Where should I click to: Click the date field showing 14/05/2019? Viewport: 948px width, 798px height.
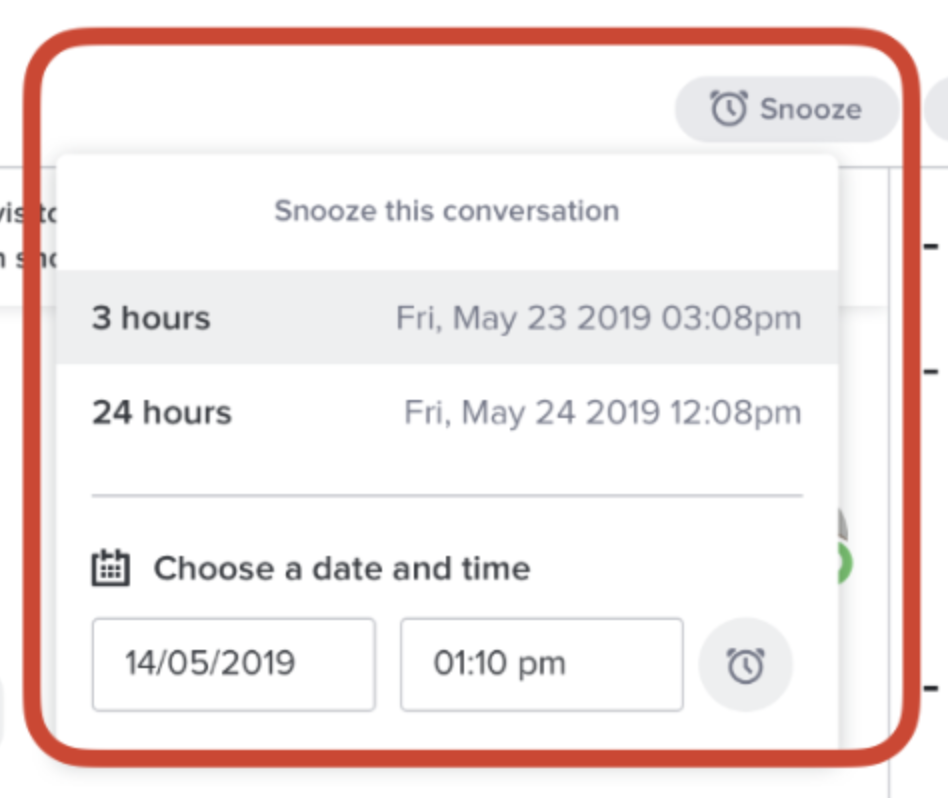[x=234, y=664]
